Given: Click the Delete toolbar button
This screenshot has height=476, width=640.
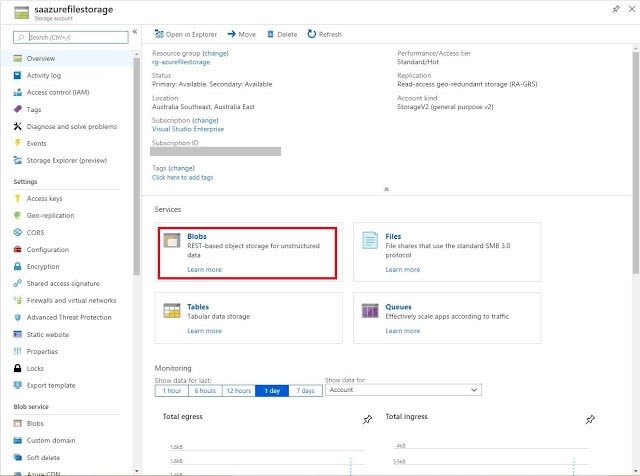Looking at the screenshot, I should click(x=282, y=34).
